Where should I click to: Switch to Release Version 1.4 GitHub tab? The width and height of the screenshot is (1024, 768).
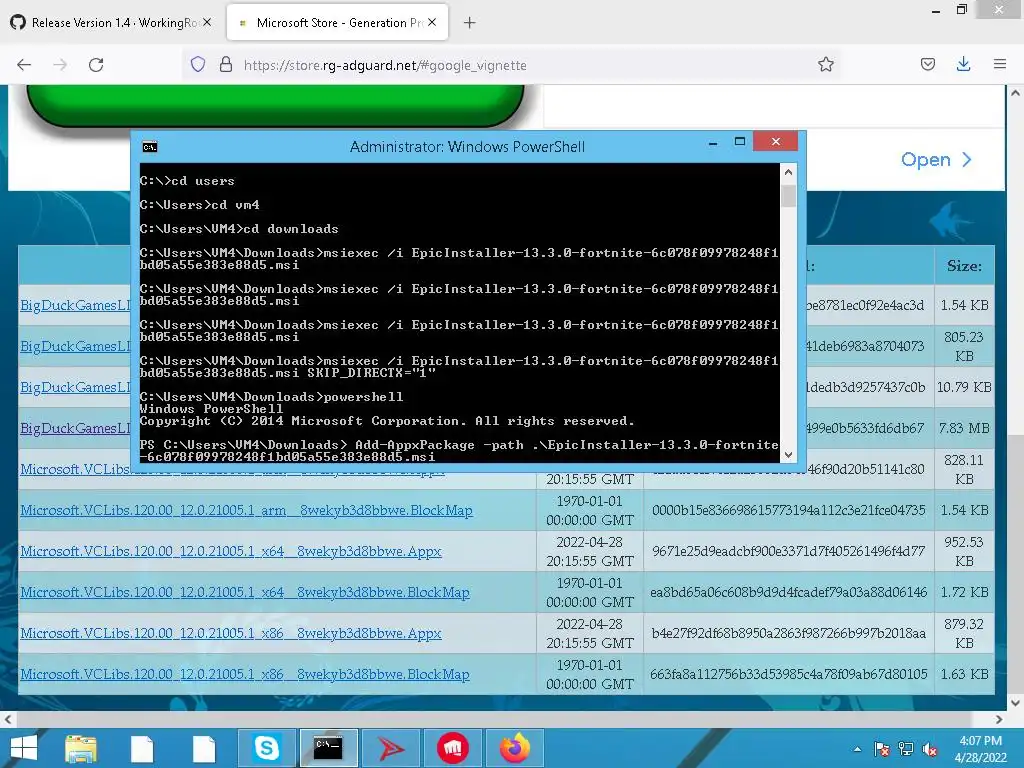[x=111, y=23]
